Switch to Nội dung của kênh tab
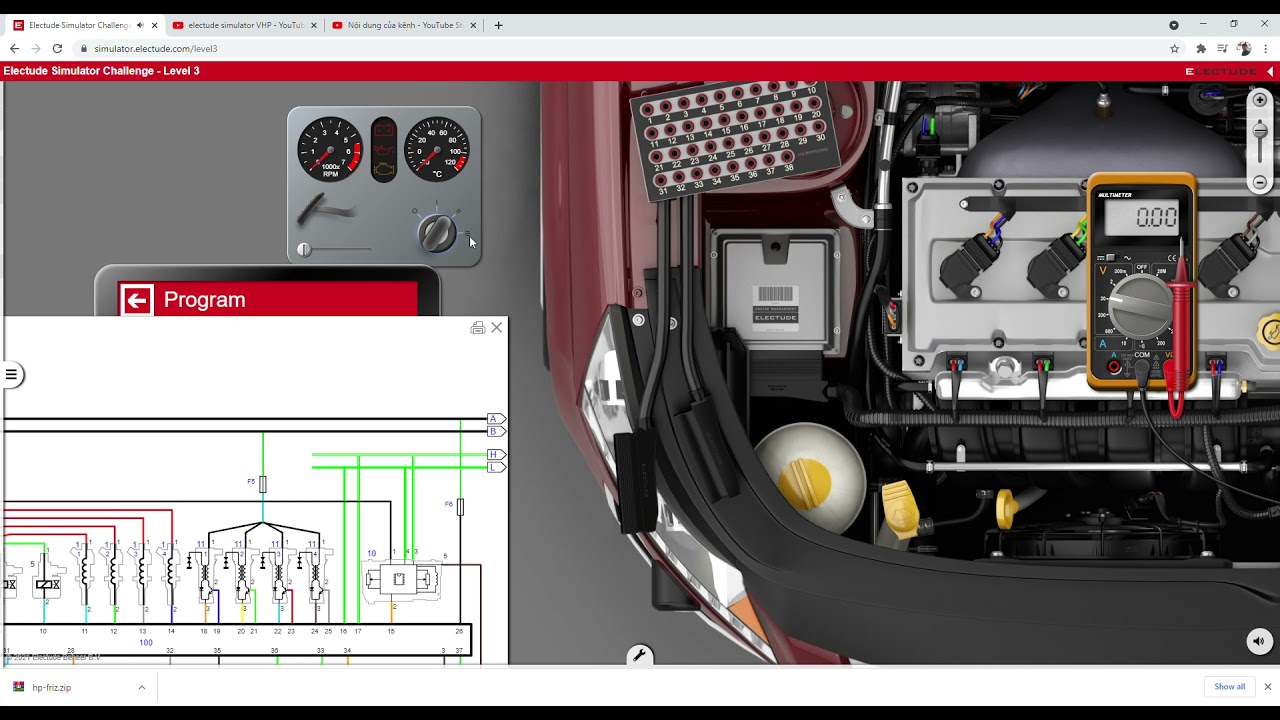1280x720 pixels. [x=404, y=25]
